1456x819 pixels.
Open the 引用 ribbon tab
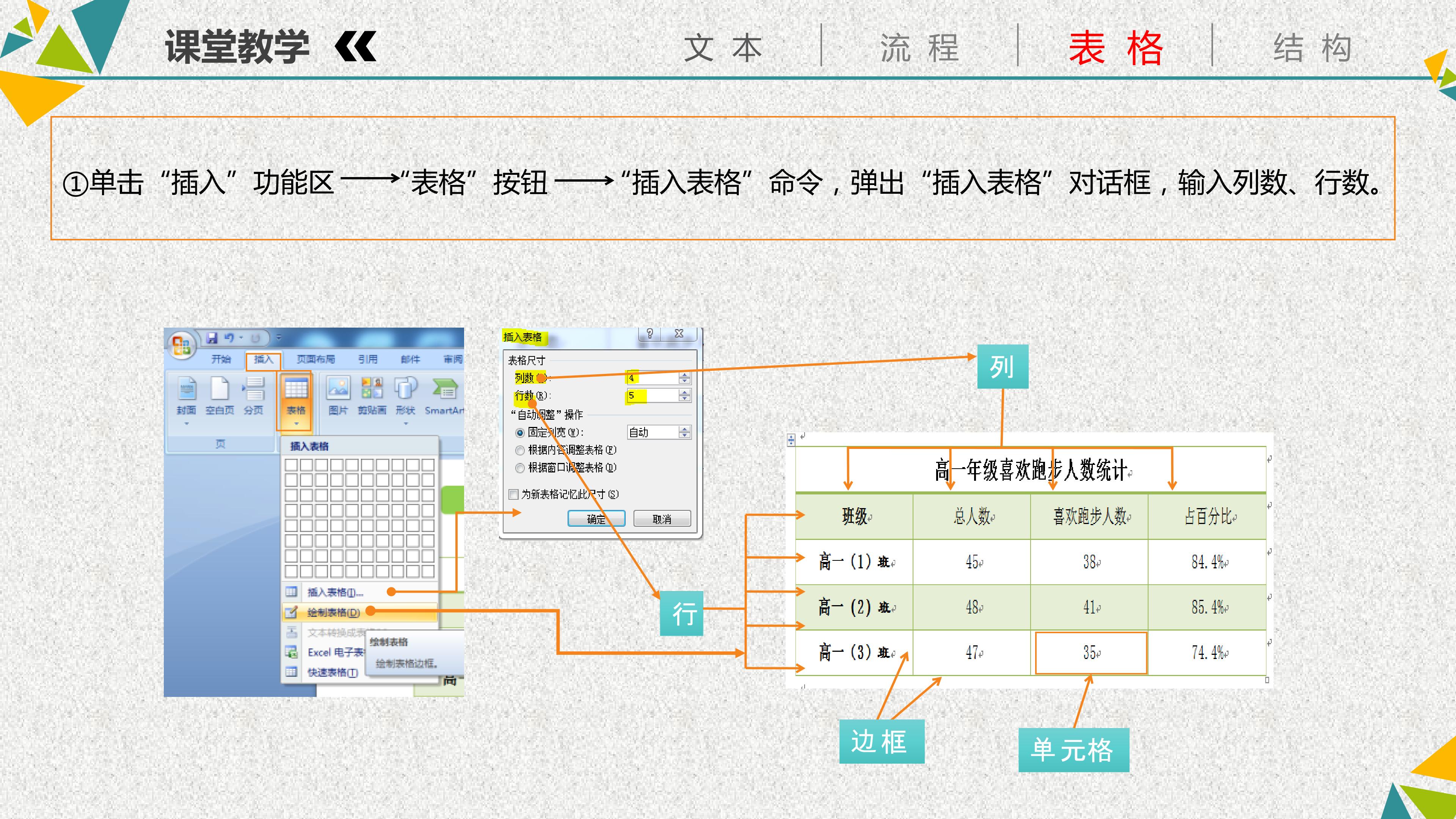click(x=368, y=359)
